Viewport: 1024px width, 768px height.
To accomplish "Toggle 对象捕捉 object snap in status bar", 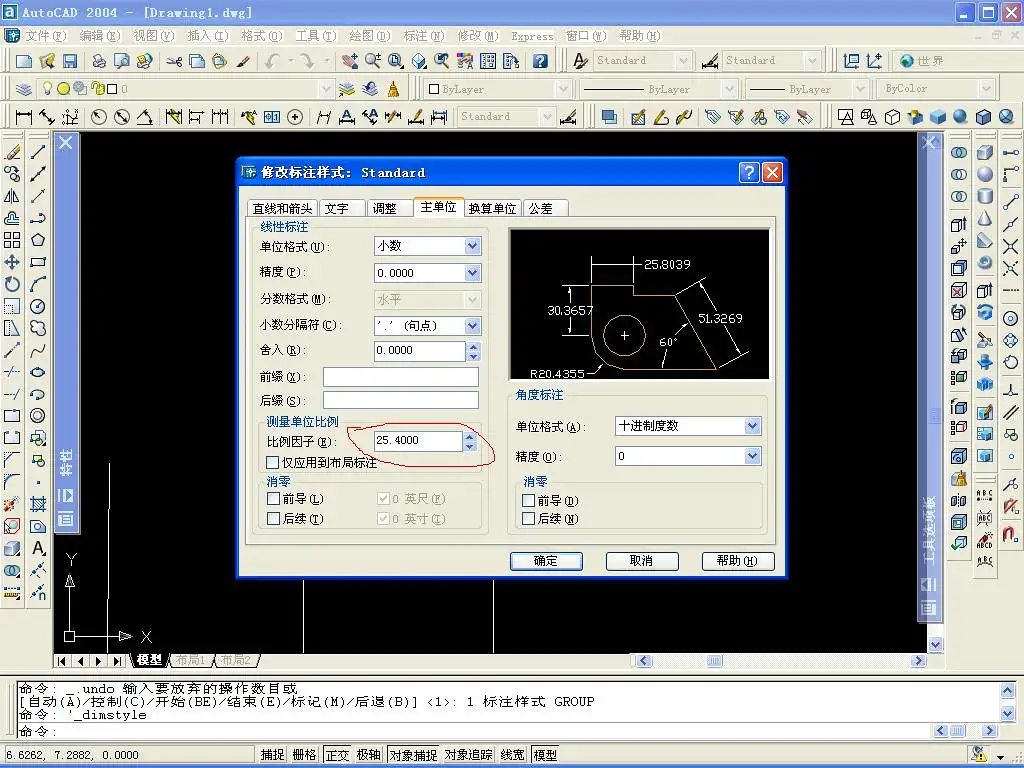I will (x=413, y=755).
